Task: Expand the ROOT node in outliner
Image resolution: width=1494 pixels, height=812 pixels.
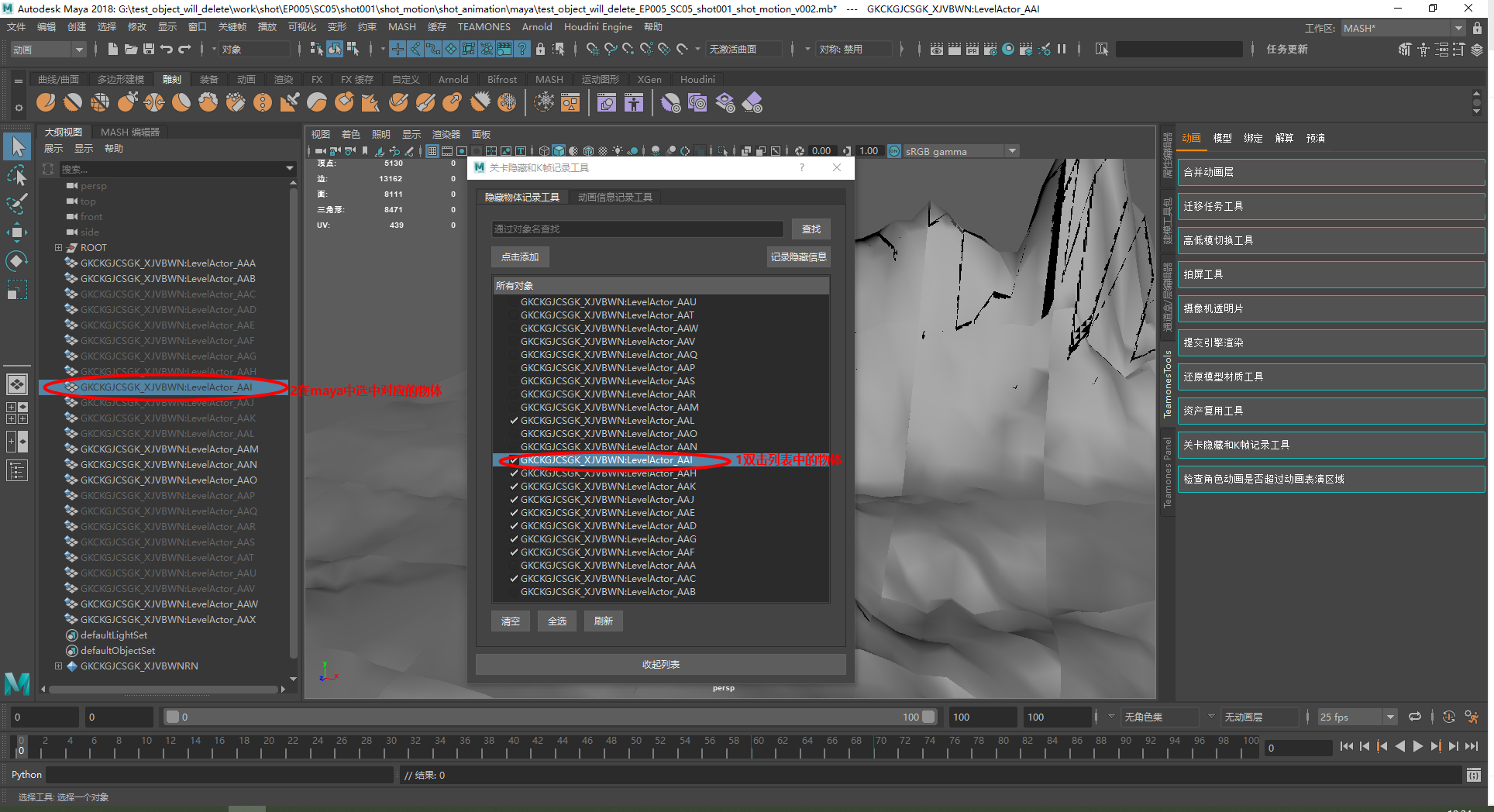Action: 58,248
